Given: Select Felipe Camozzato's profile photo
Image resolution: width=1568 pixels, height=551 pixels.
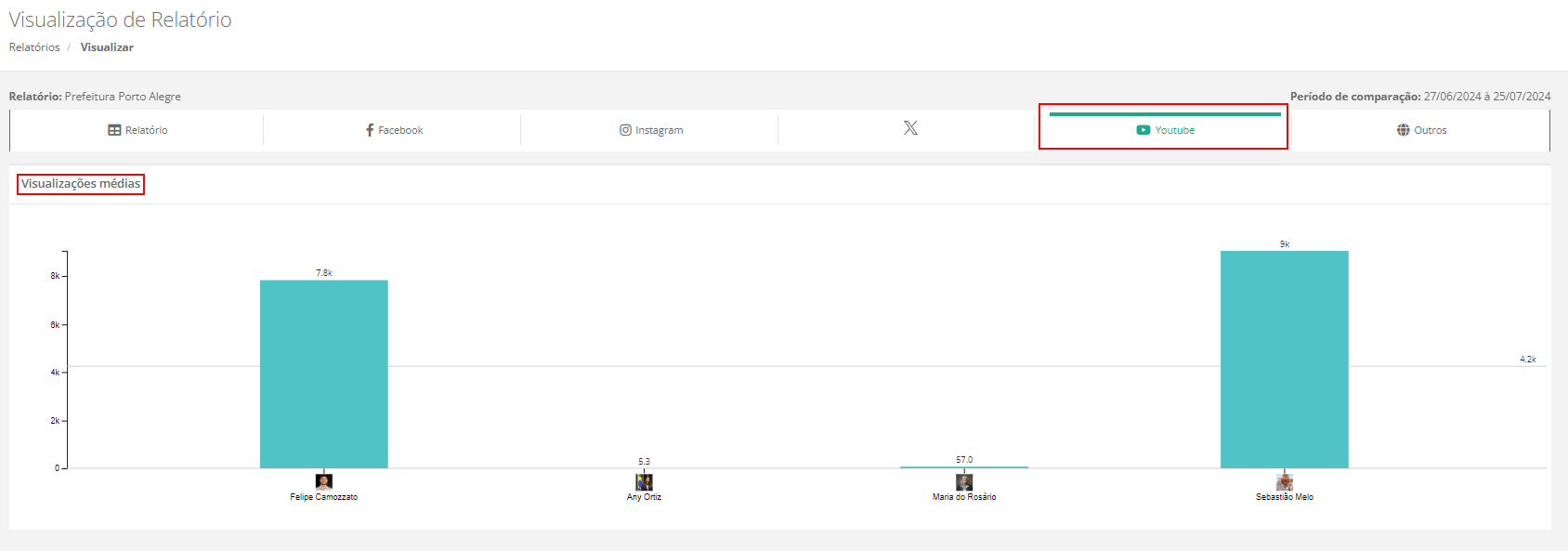Looking at the screenshot, I should click(323, 482).
